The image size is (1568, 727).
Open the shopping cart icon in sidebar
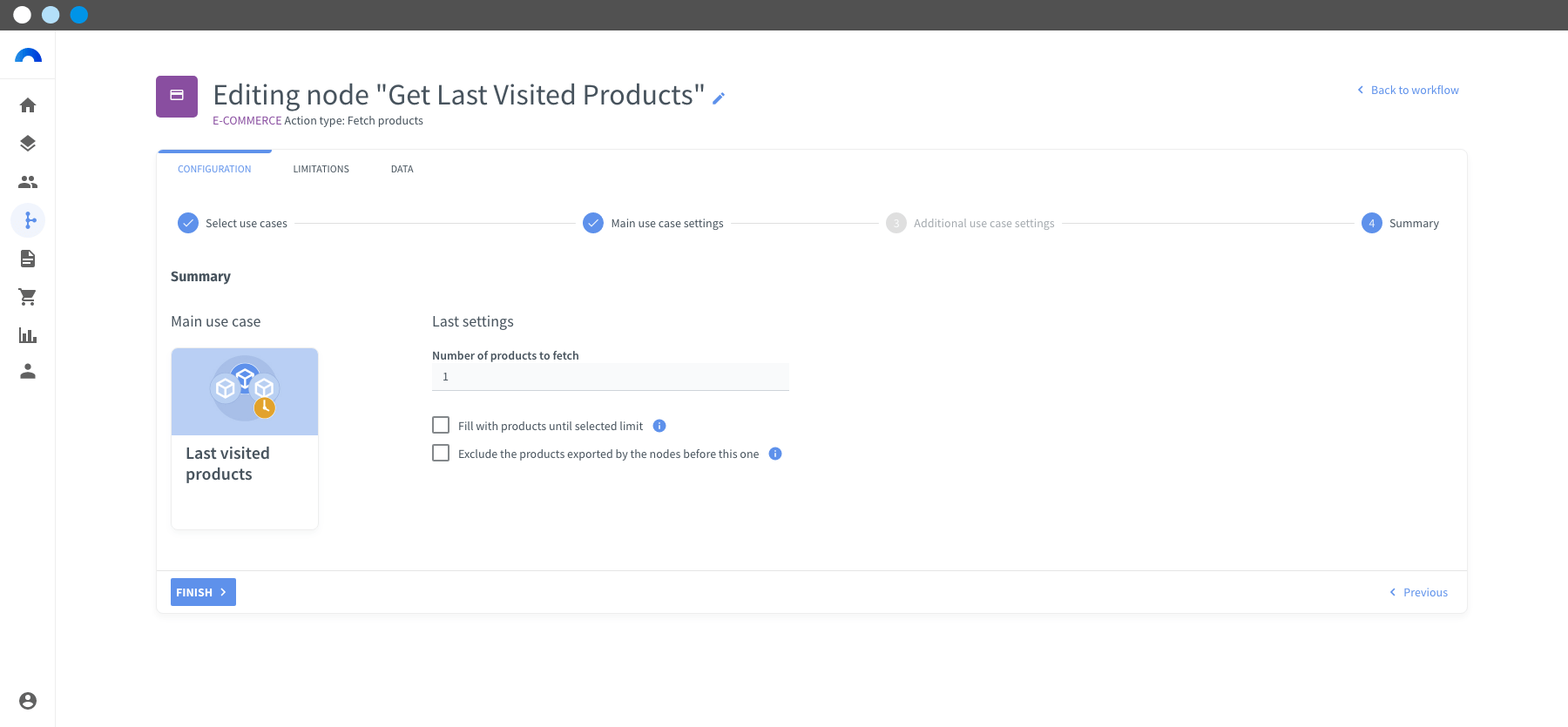coord(28,297)
